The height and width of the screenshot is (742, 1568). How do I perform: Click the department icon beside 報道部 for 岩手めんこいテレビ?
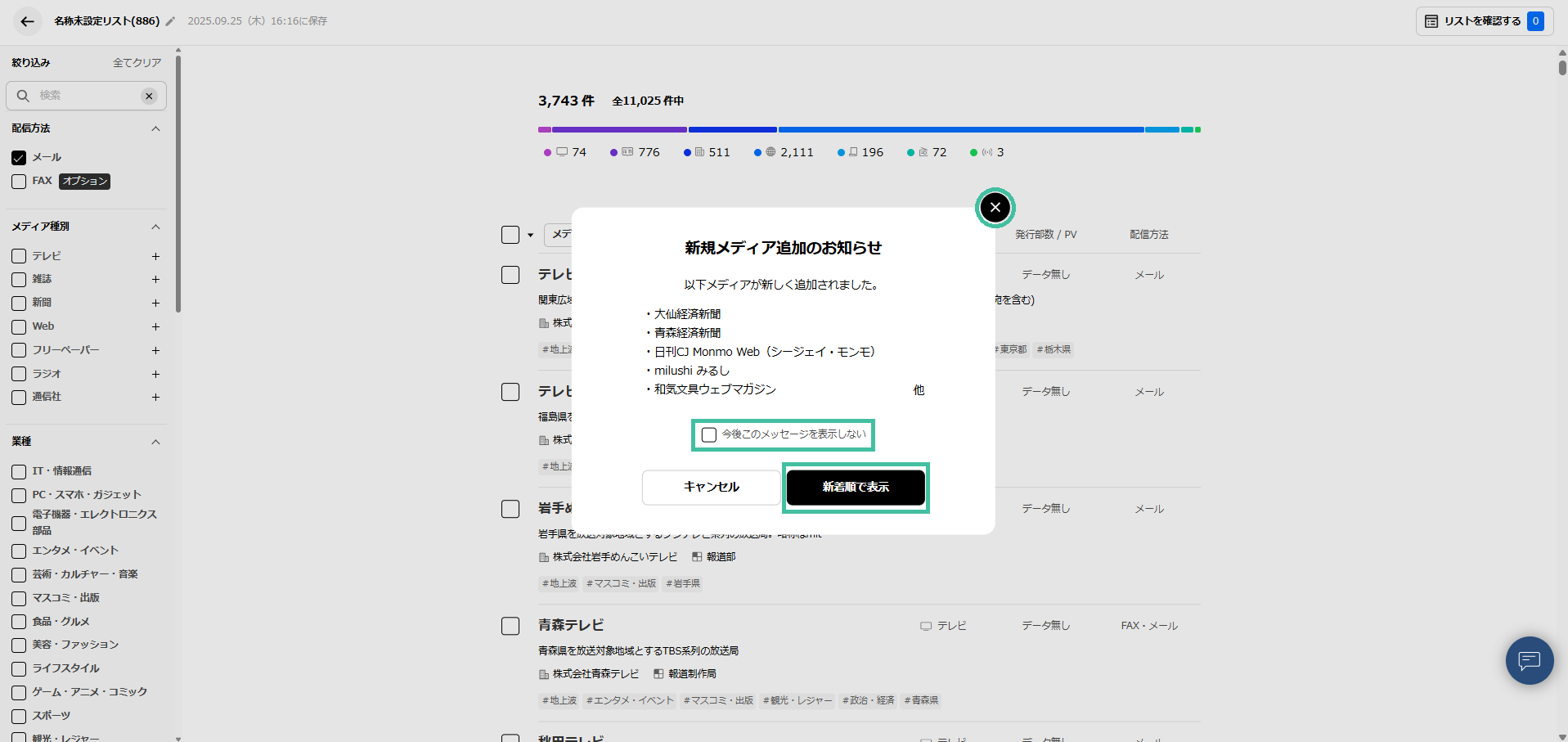tap(696, 556)
